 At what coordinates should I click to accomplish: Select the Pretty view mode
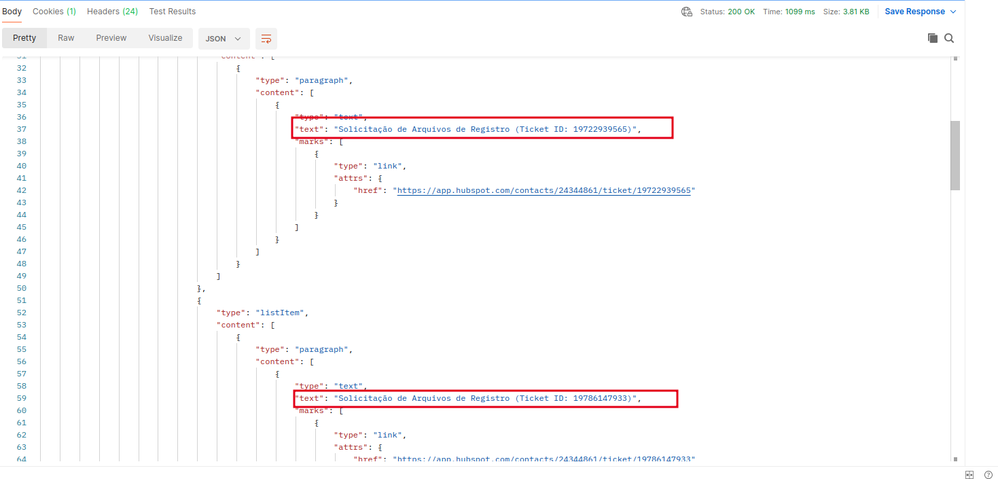coord(24,38)
